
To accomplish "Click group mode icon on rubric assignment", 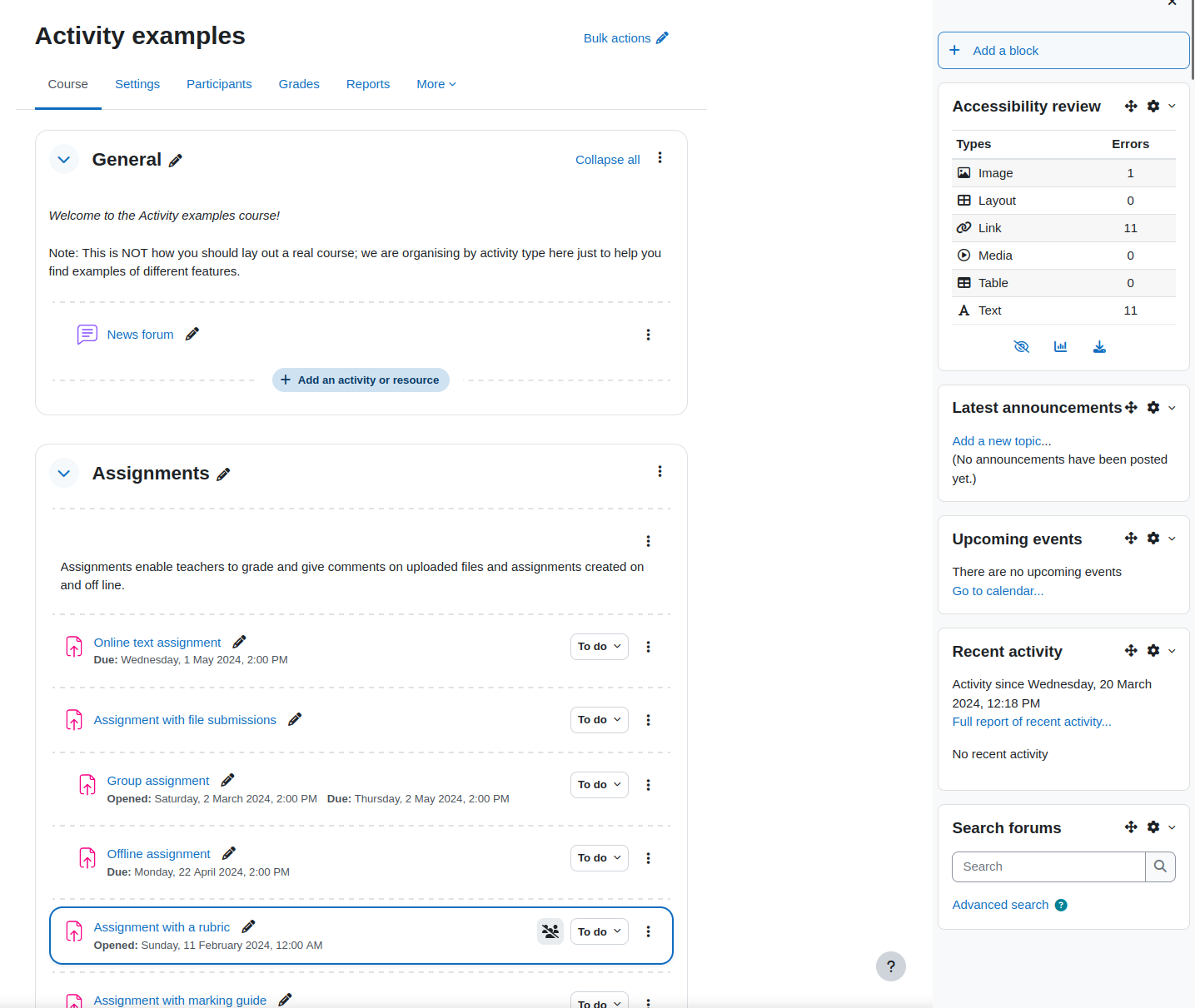I will (x=550, y=931).
